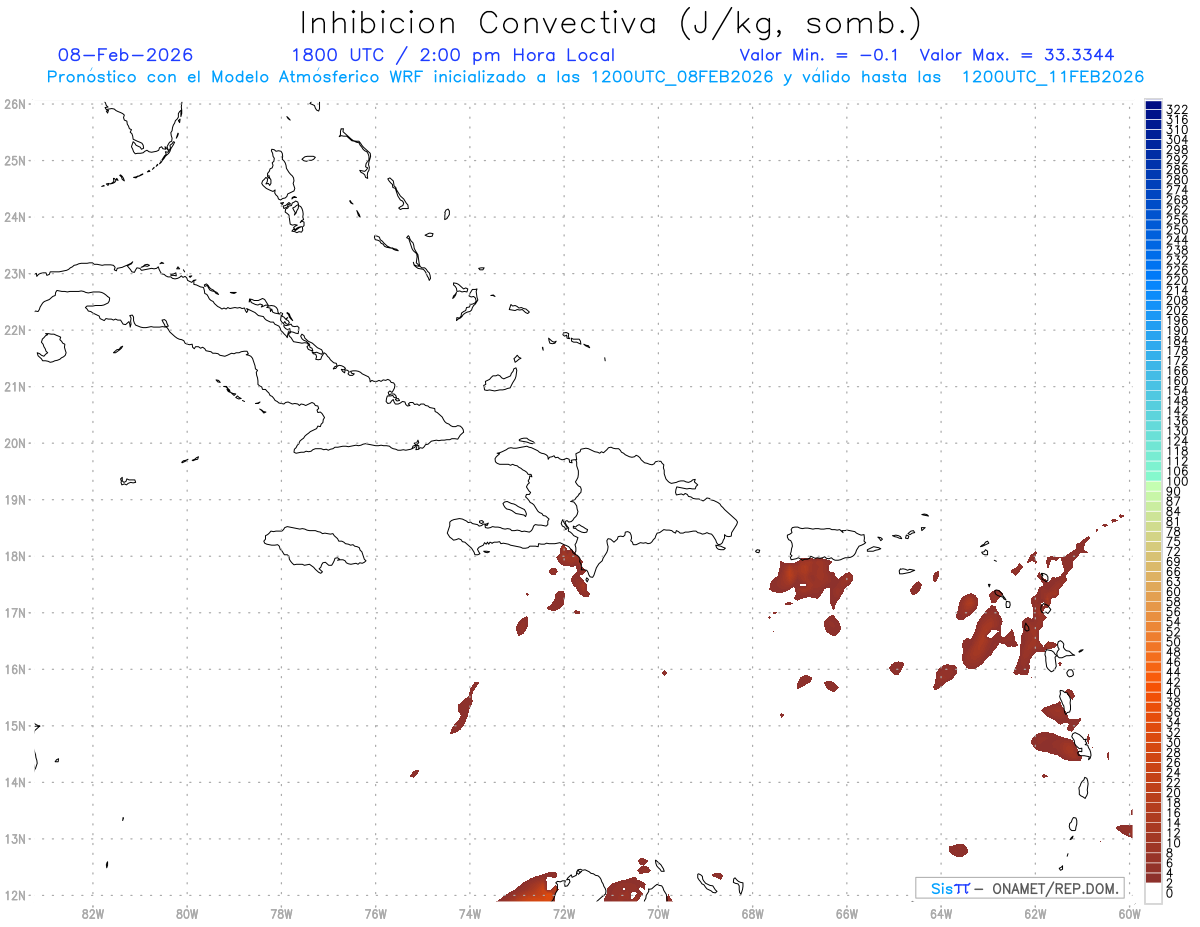The height and width of the screenshot is (927, 1200).
Task: Click the "66W" longitude label
Action: 847,913
